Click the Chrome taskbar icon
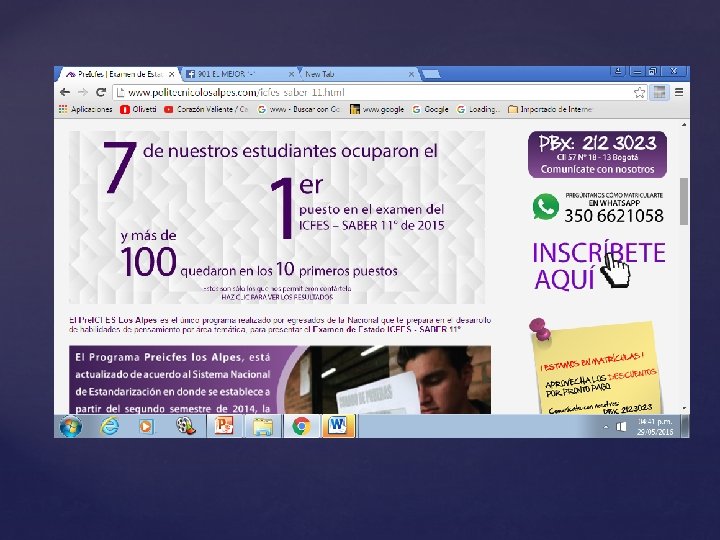The height and width of the screenshot is (540, 720). (301, 427)
